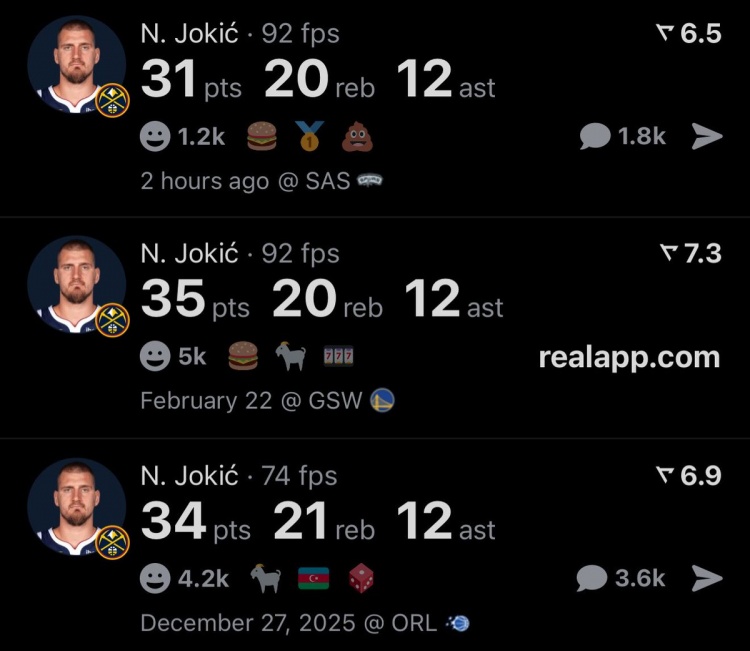
Task: Open the realapp.com link
Action: (629, 357)
